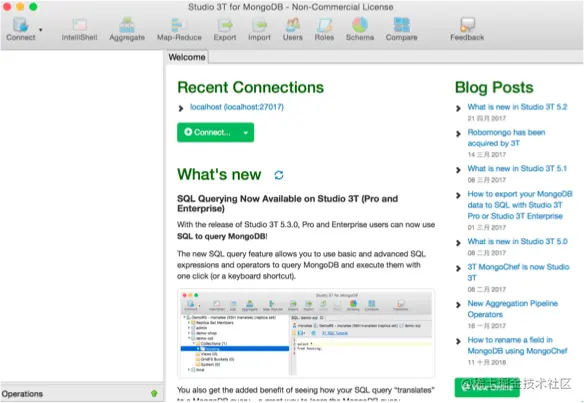Open the Schema explorer
This screenshot has height=403, width=584.
(360, 29)
